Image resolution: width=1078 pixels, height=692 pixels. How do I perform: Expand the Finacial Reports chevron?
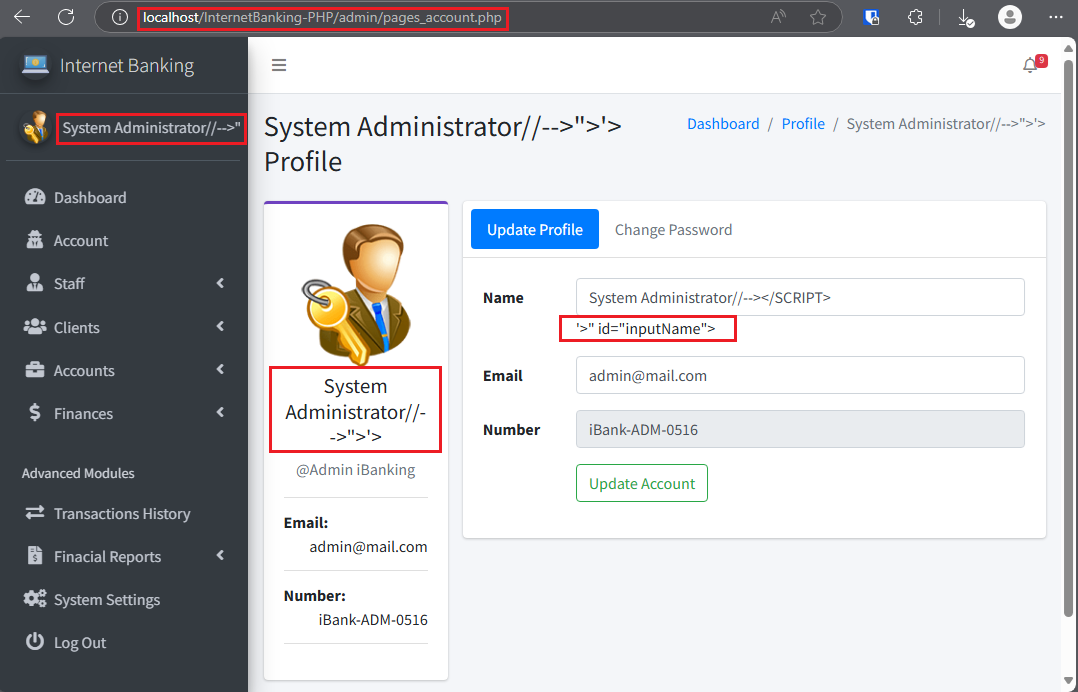[x=220, y=555]
